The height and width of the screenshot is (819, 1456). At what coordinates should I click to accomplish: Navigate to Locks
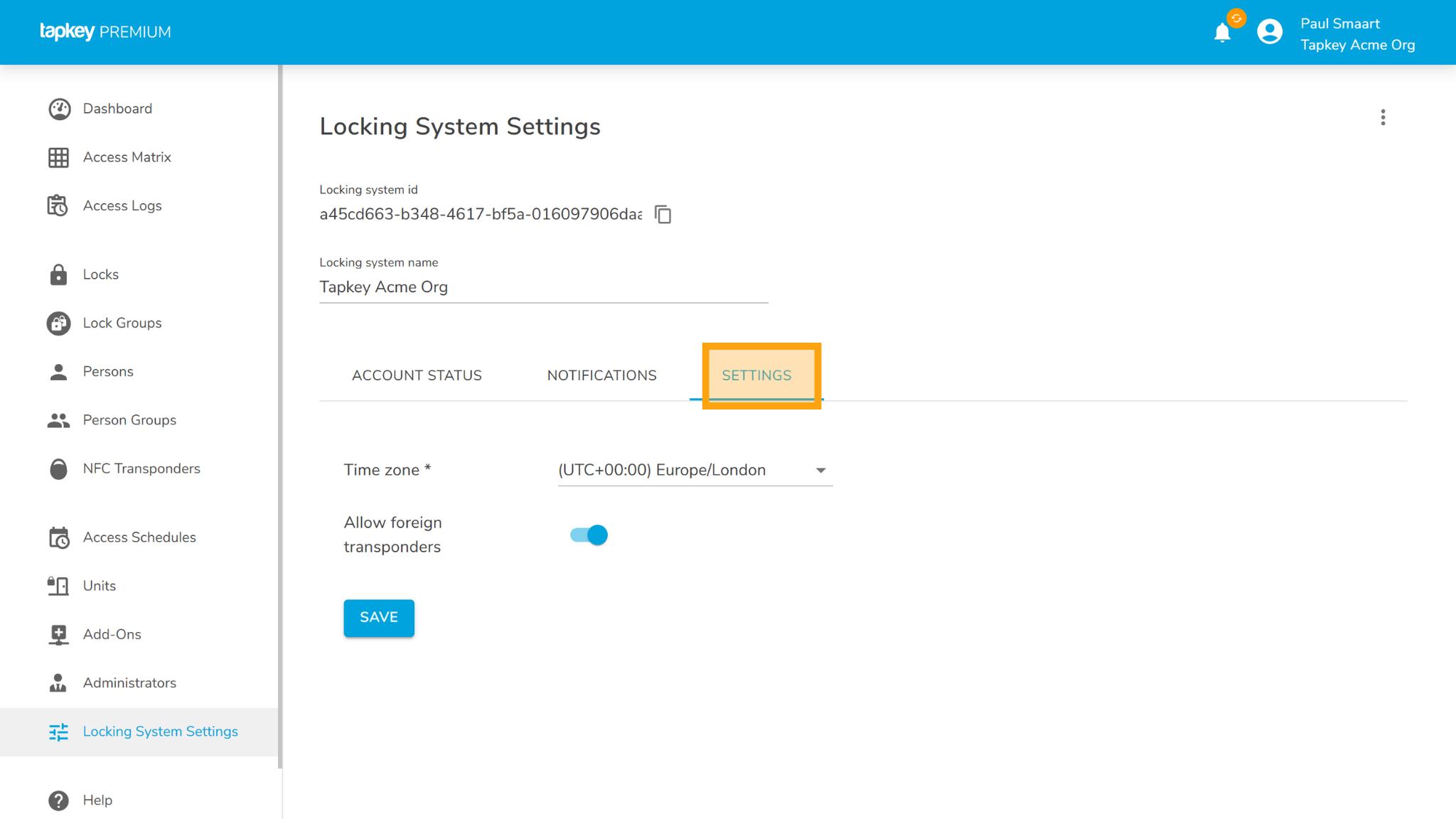coord(139,274)
